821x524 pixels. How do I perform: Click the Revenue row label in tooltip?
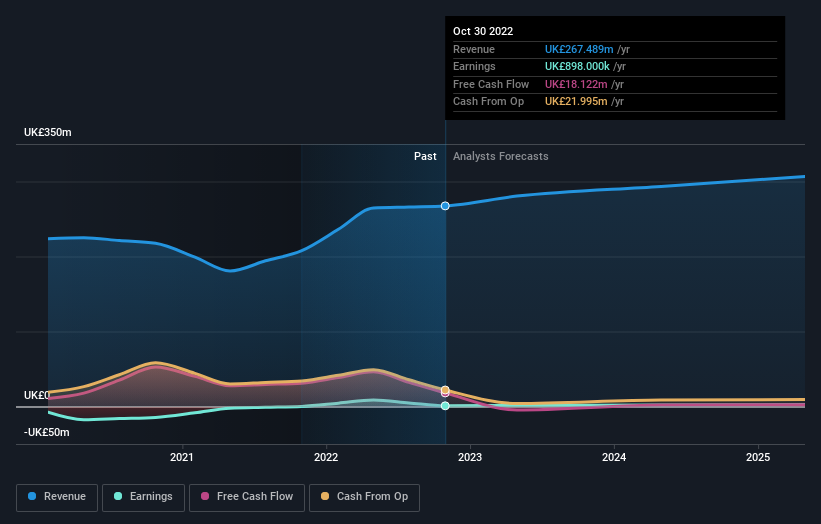(x=474, y=49)
